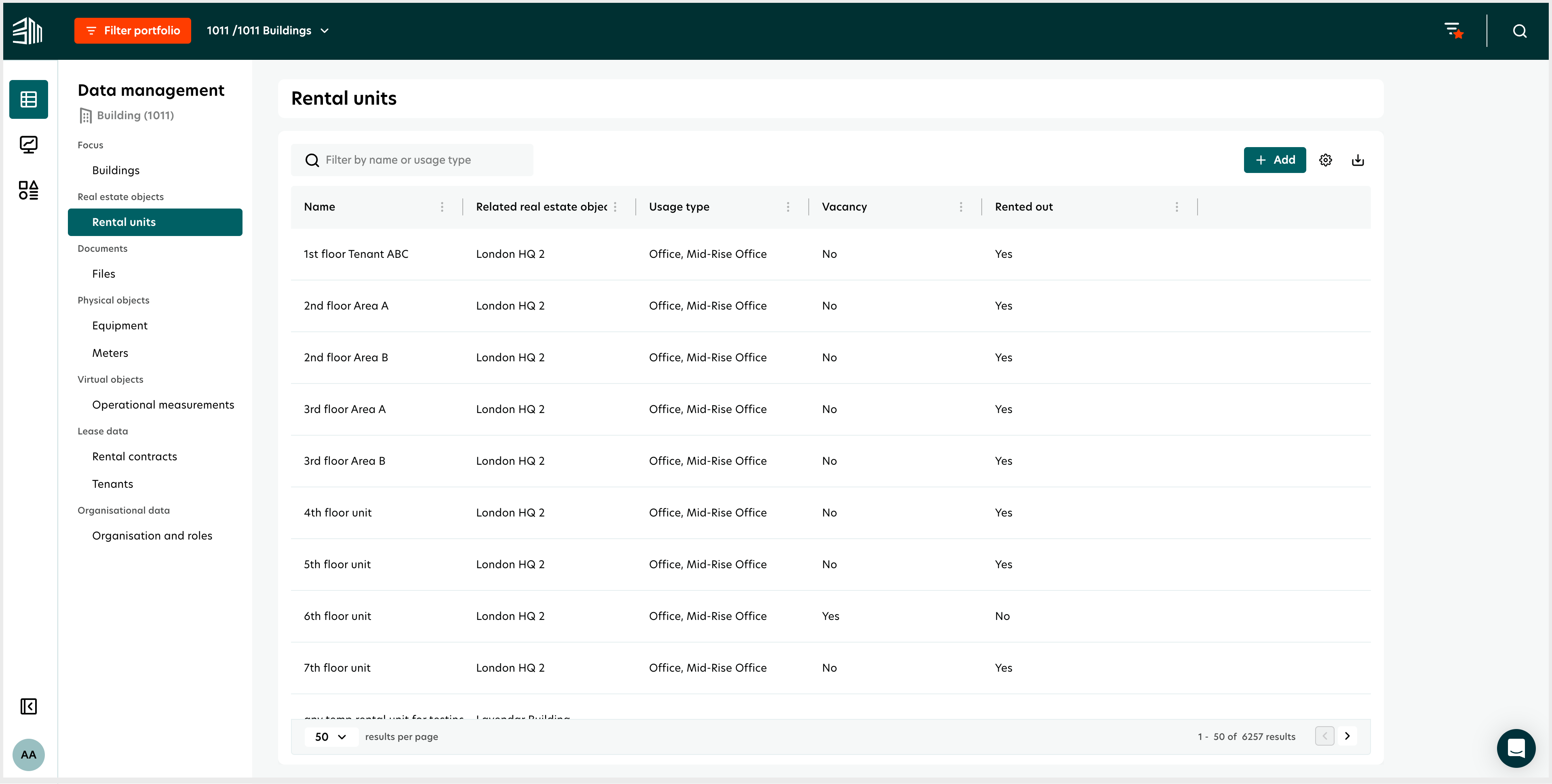Screen dimensions: 1552x784
Task: Open the 5th floor unit row
Action: tap(830, 565)
